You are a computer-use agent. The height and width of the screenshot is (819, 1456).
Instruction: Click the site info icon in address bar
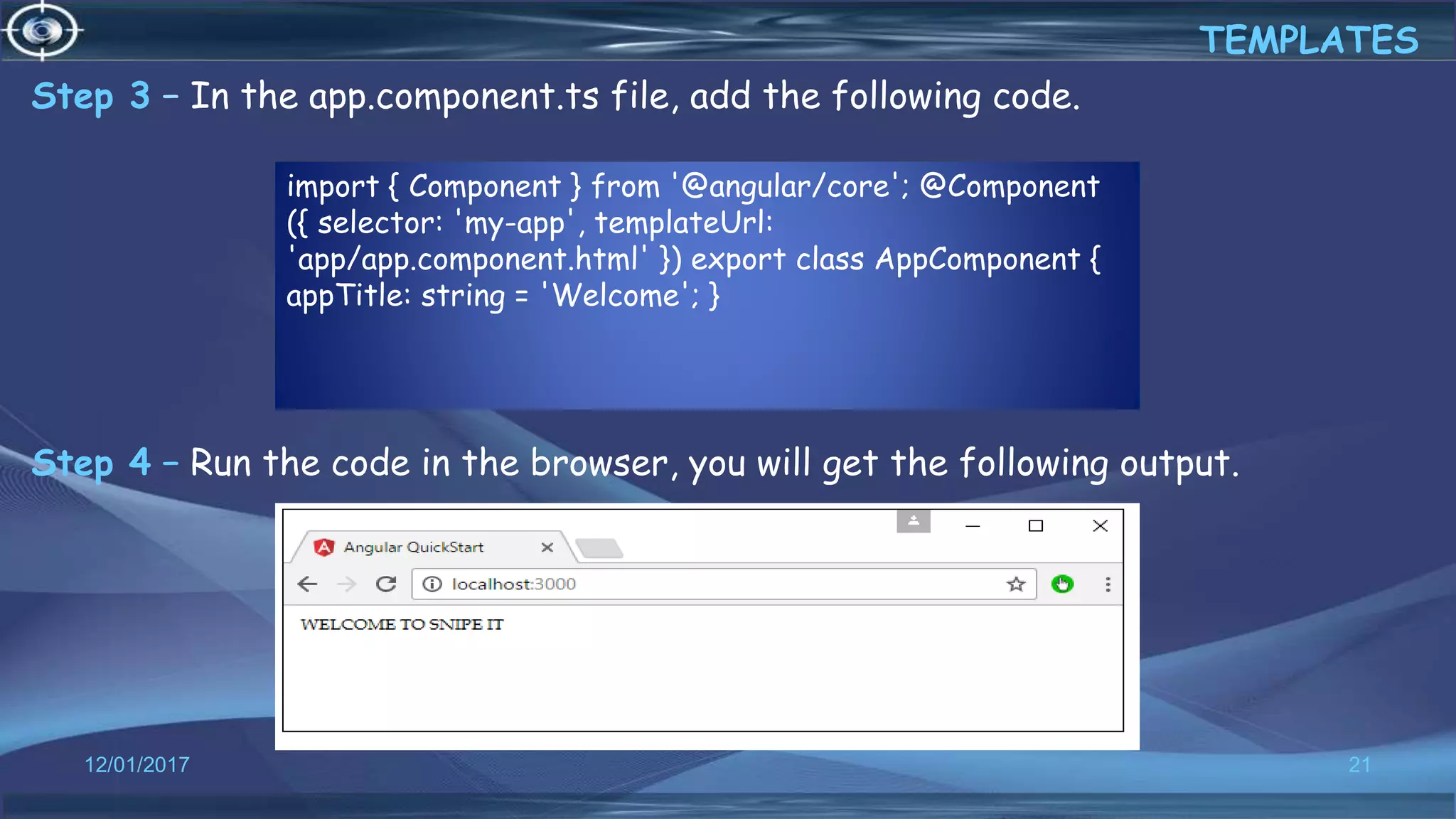[x=432, y=584]
